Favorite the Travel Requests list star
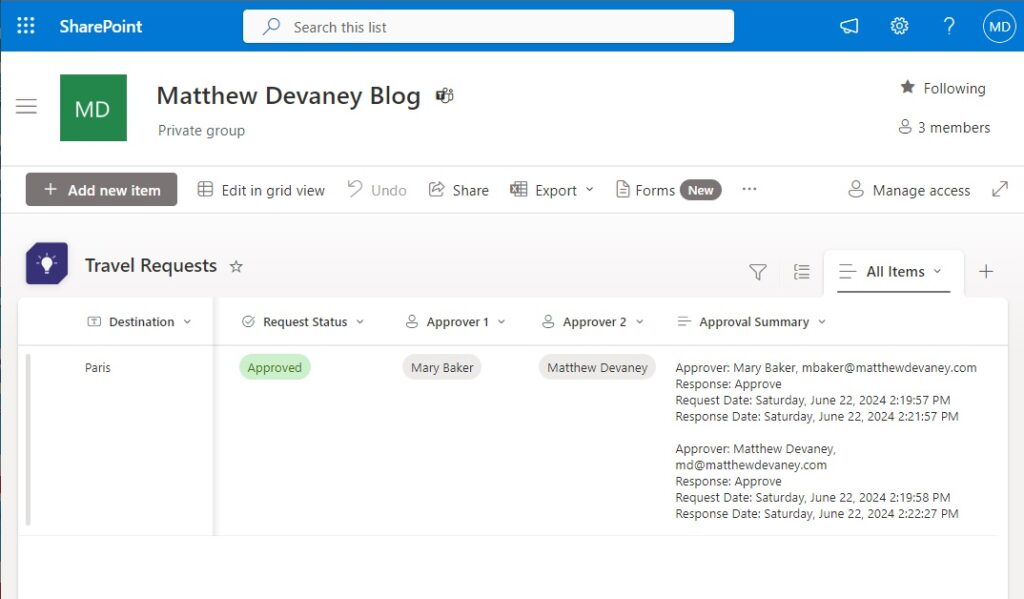Image resolution: width=1024 pixels, height=599 pixels. (x=236, y=267)
